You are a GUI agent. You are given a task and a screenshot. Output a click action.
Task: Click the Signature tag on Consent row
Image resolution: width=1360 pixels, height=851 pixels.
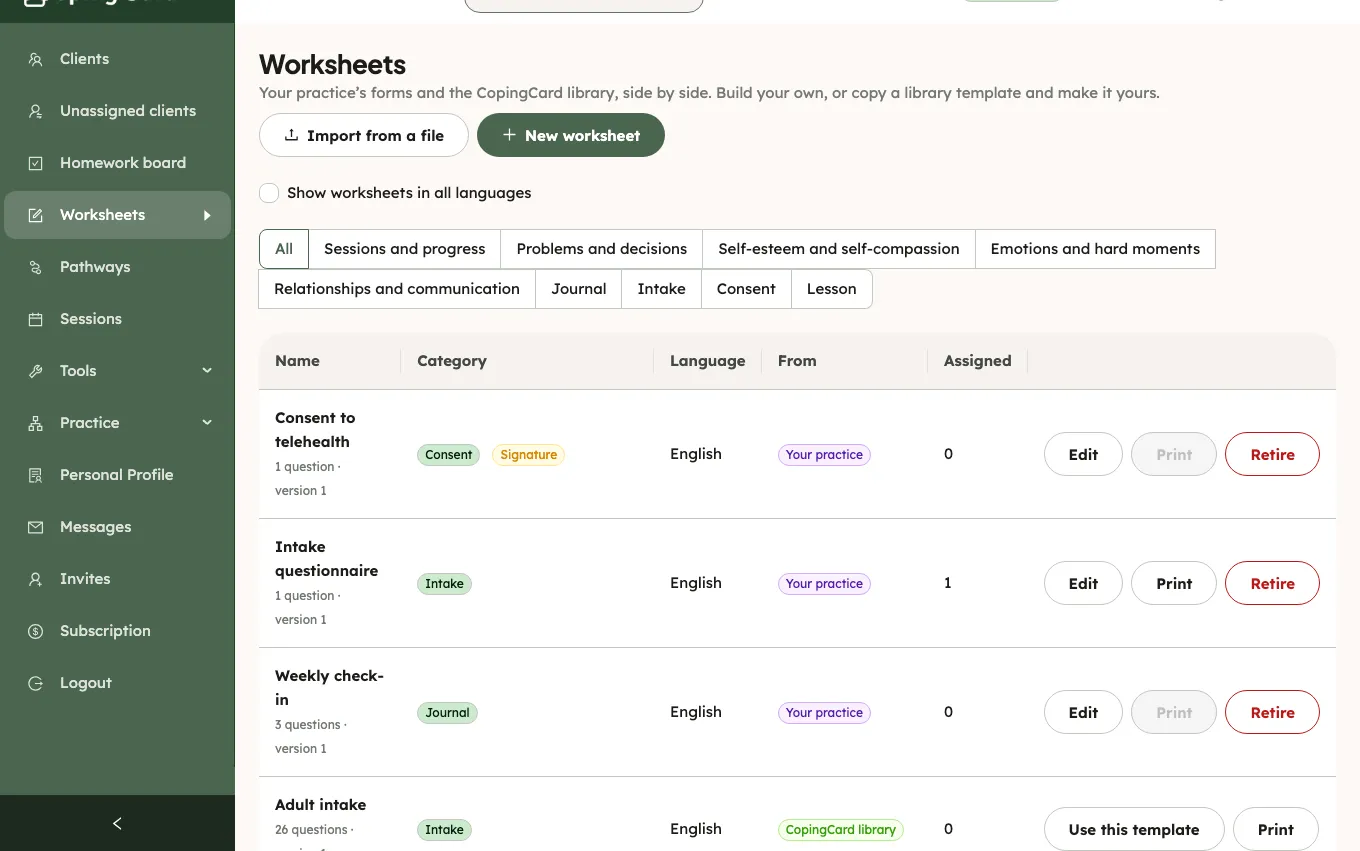(528, 455)
